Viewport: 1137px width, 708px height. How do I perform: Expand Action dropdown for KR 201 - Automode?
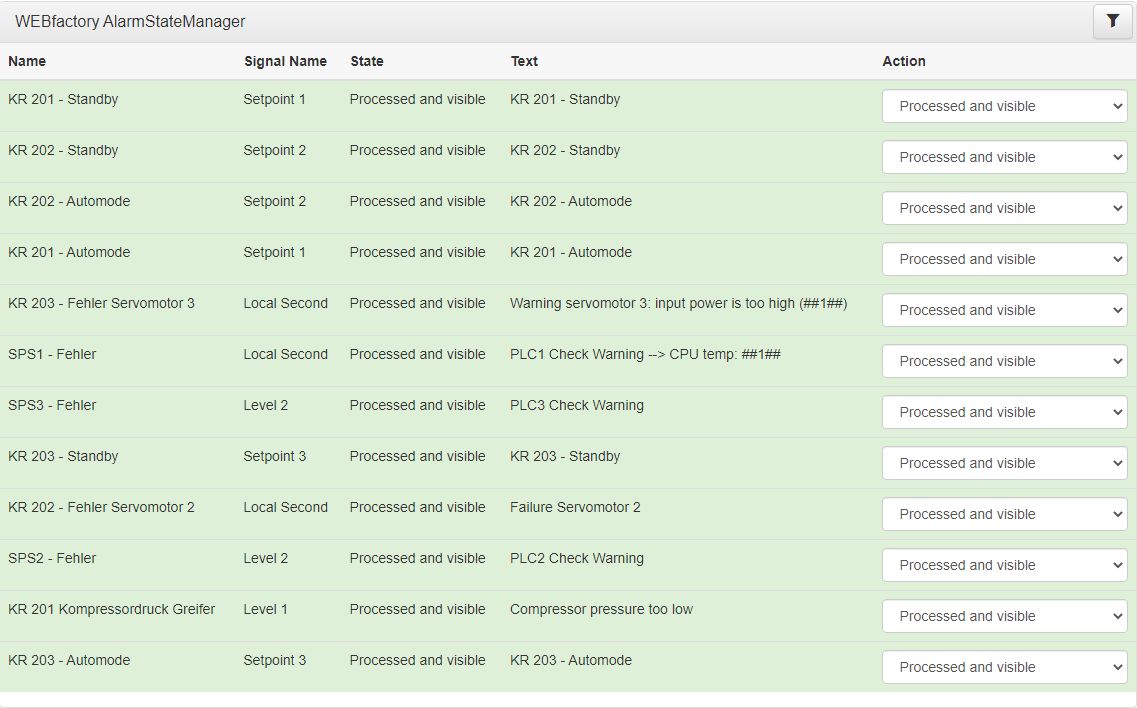coord(1004,259)
